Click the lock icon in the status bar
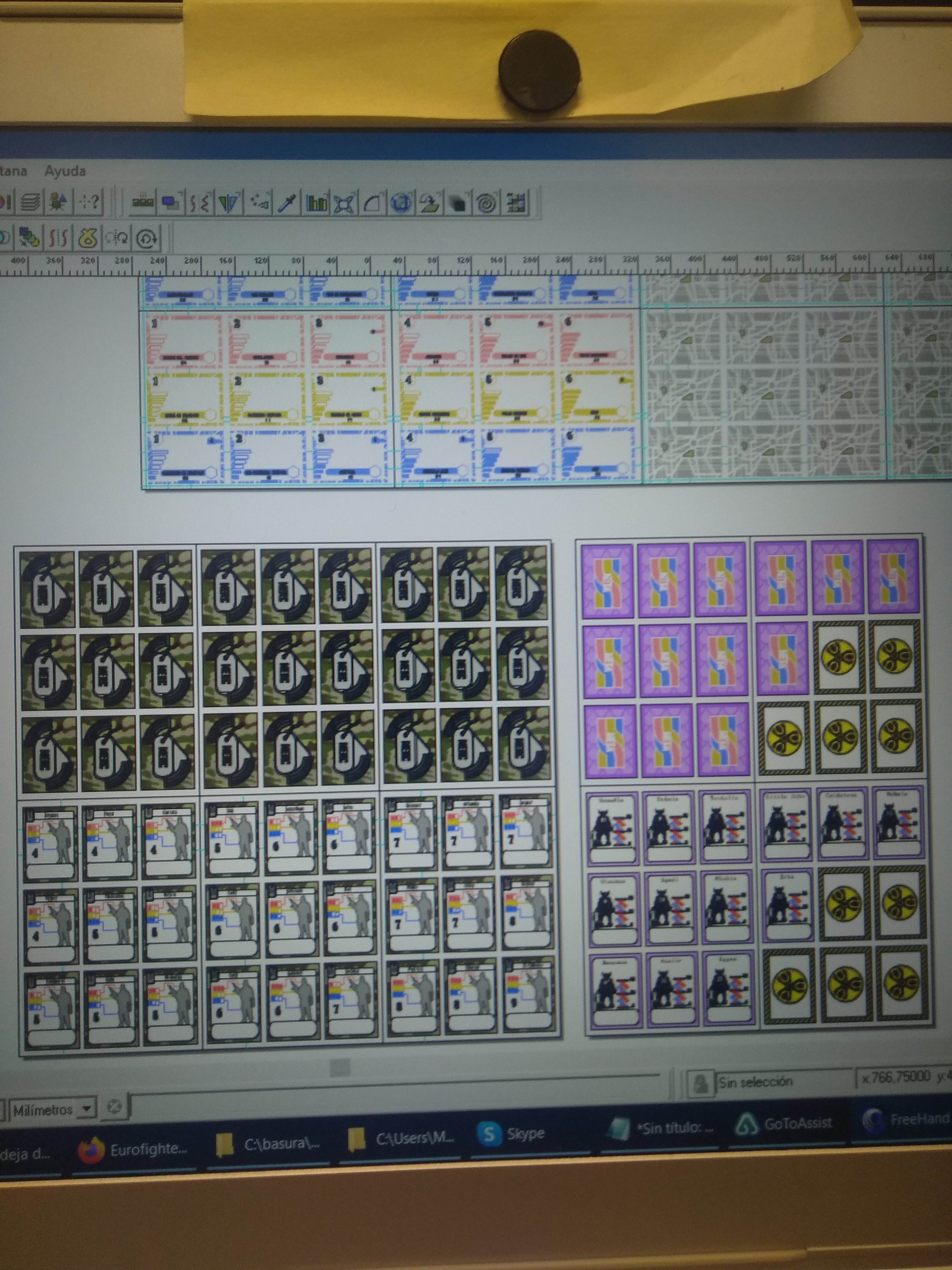The width and height of the screenshot is (952, 1270). tap(700, 1083)
